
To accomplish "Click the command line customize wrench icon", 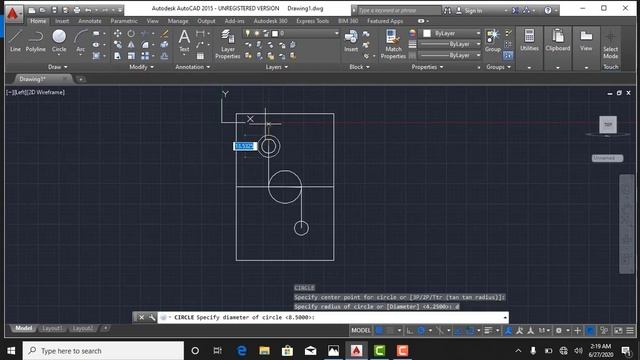I will pos(152,317).
